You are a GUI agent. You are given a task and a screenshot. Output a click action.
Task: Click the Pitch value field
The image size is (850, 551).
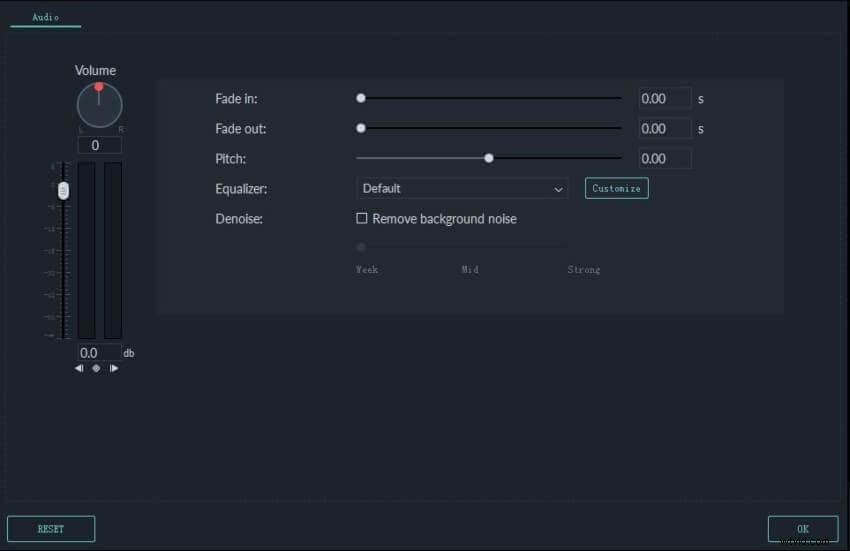tap(665, 158)
